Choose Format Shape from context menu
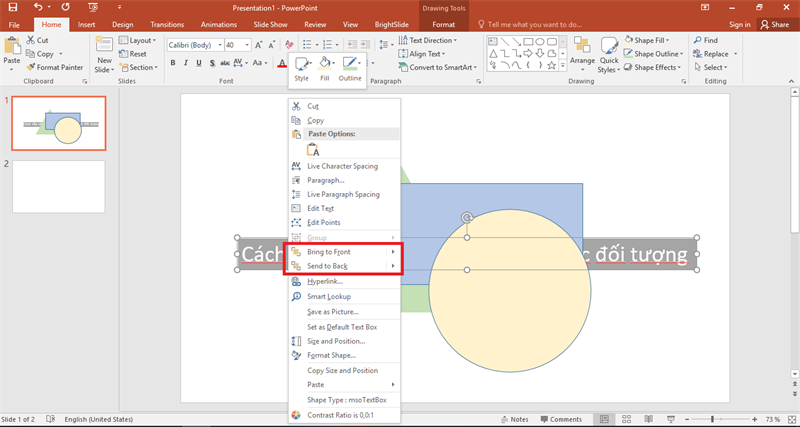This screenshot has height=427, width=800. pyautogui.click(x=331, y=355)
